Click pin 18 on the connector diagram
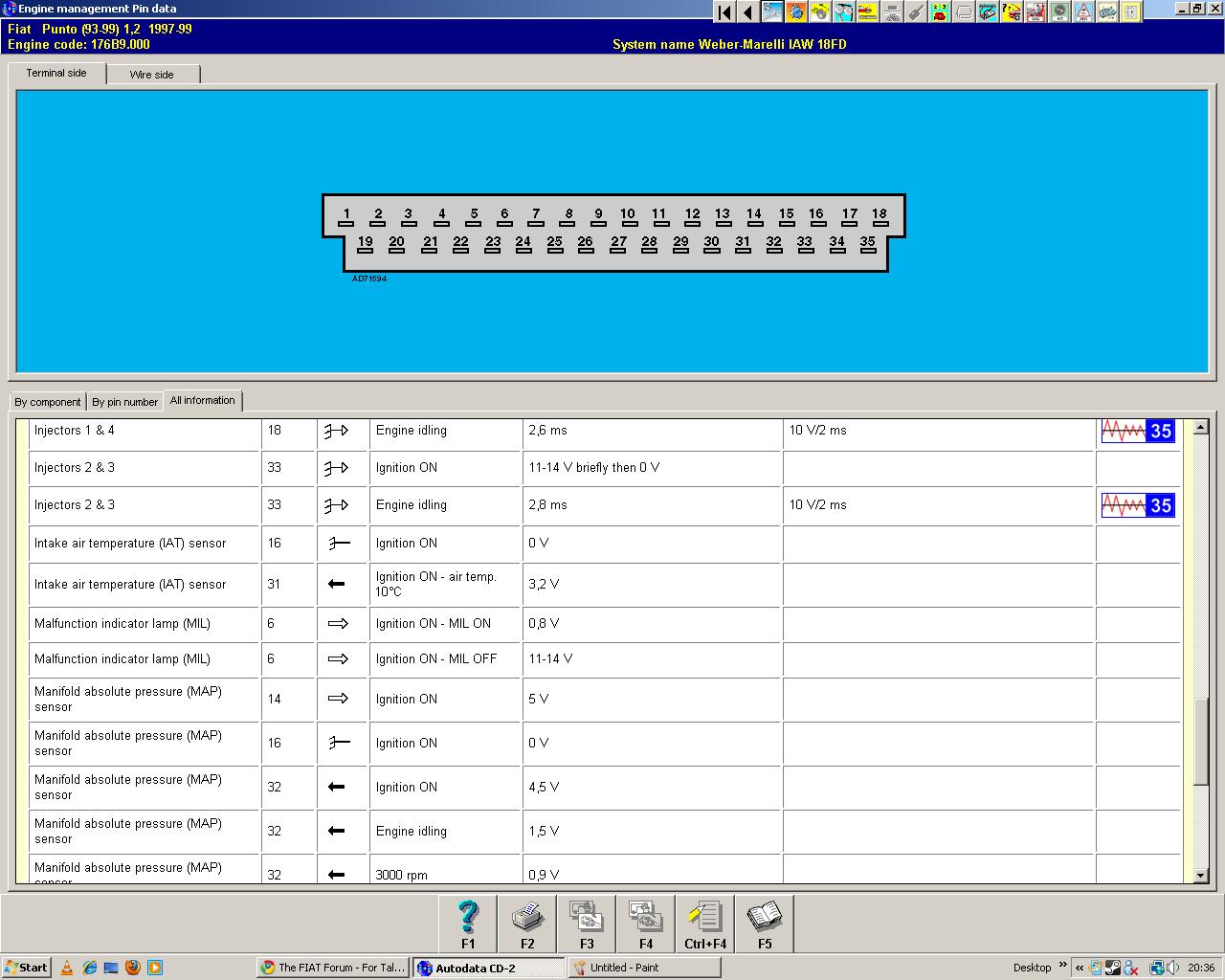 tap(880, 216)
